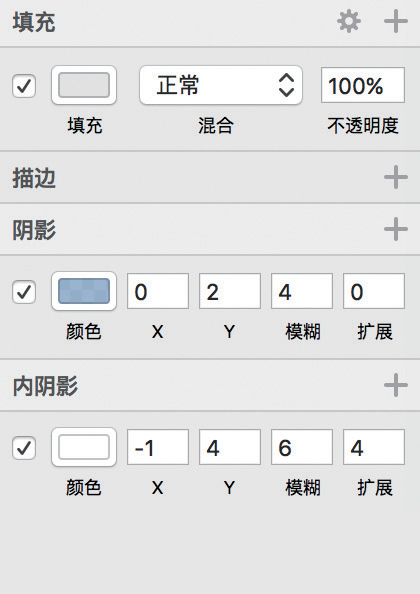This screenshot has width=420, height=594.
Task: Click the 填充 section header
Action: [x=34, y=22]
